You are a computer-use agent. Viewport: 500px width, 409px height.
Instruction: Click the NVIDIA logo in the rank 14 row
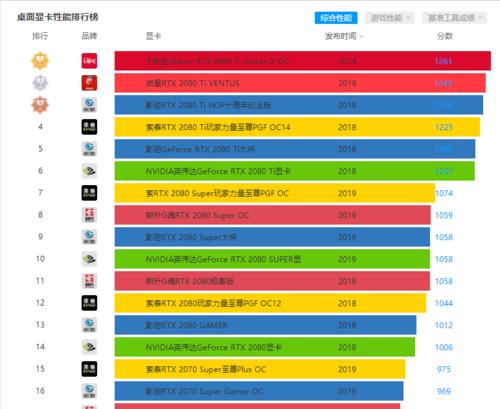[x=89, y=347]
